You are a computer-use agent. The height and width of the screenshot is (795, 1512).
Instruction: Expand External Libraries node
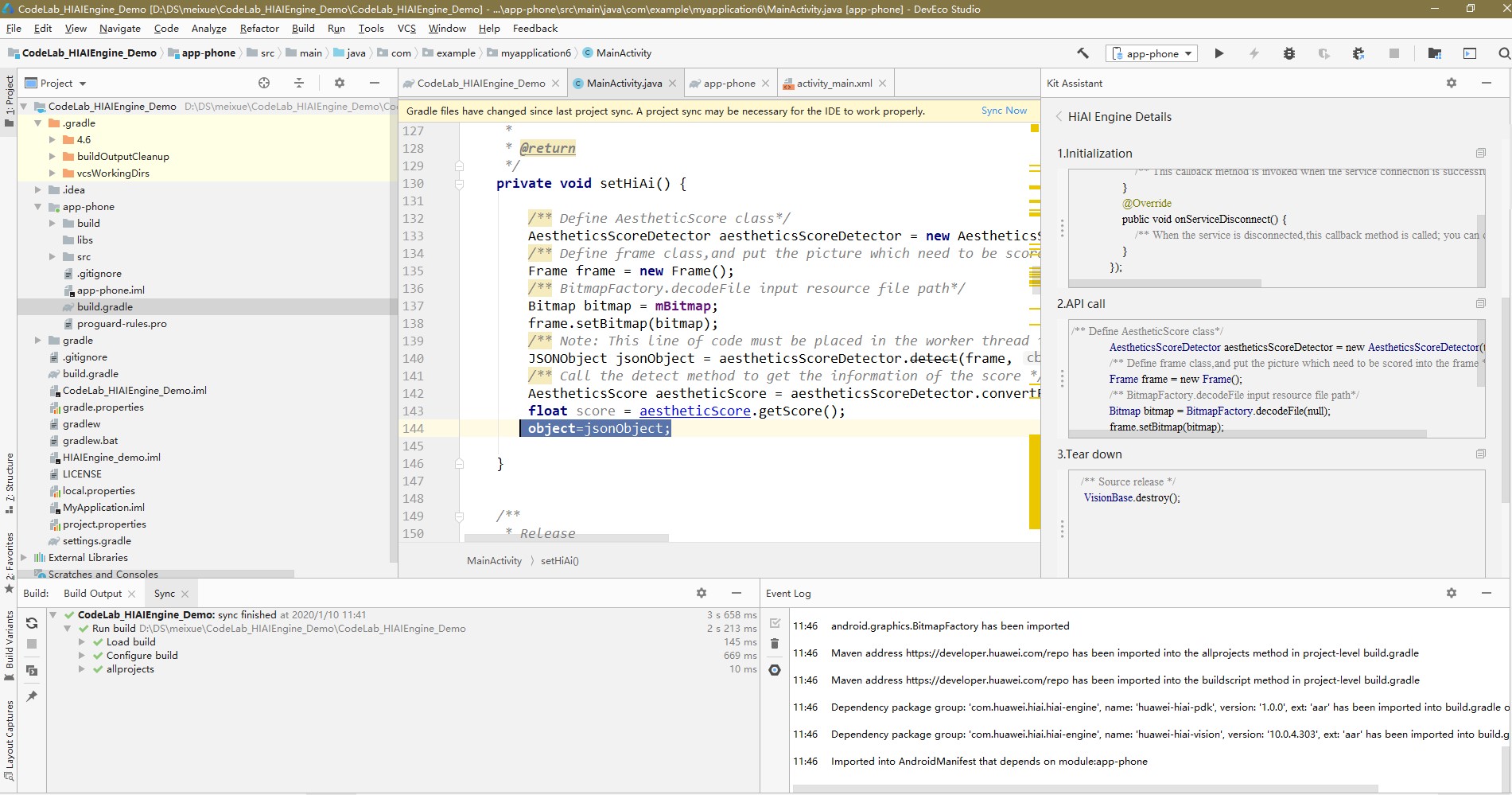coord(24,558)
